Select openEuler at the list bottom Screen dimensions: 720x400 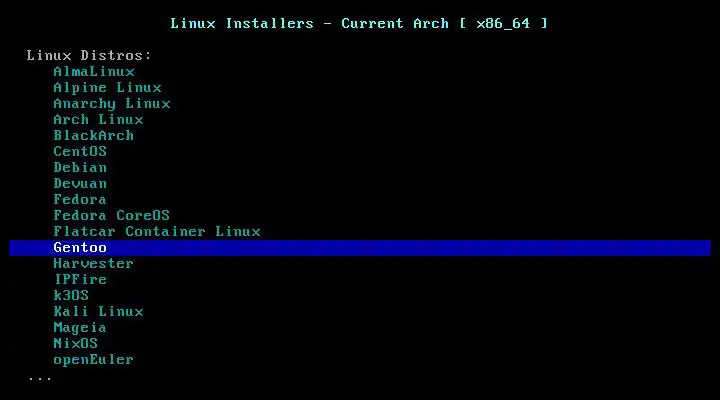pyautogui.click(x=94, y=360)
